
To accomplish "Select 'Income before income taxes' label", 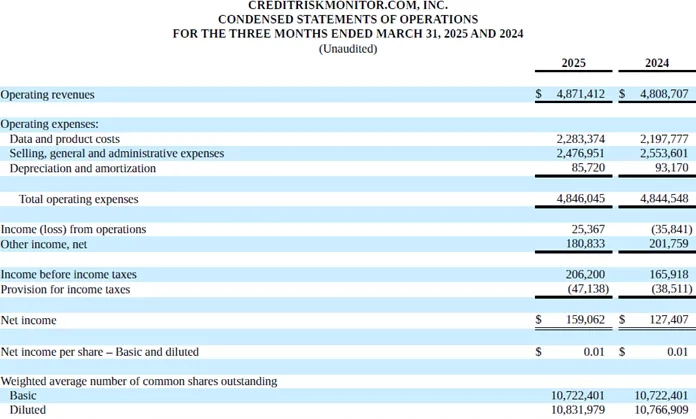I will coord(68,274).
